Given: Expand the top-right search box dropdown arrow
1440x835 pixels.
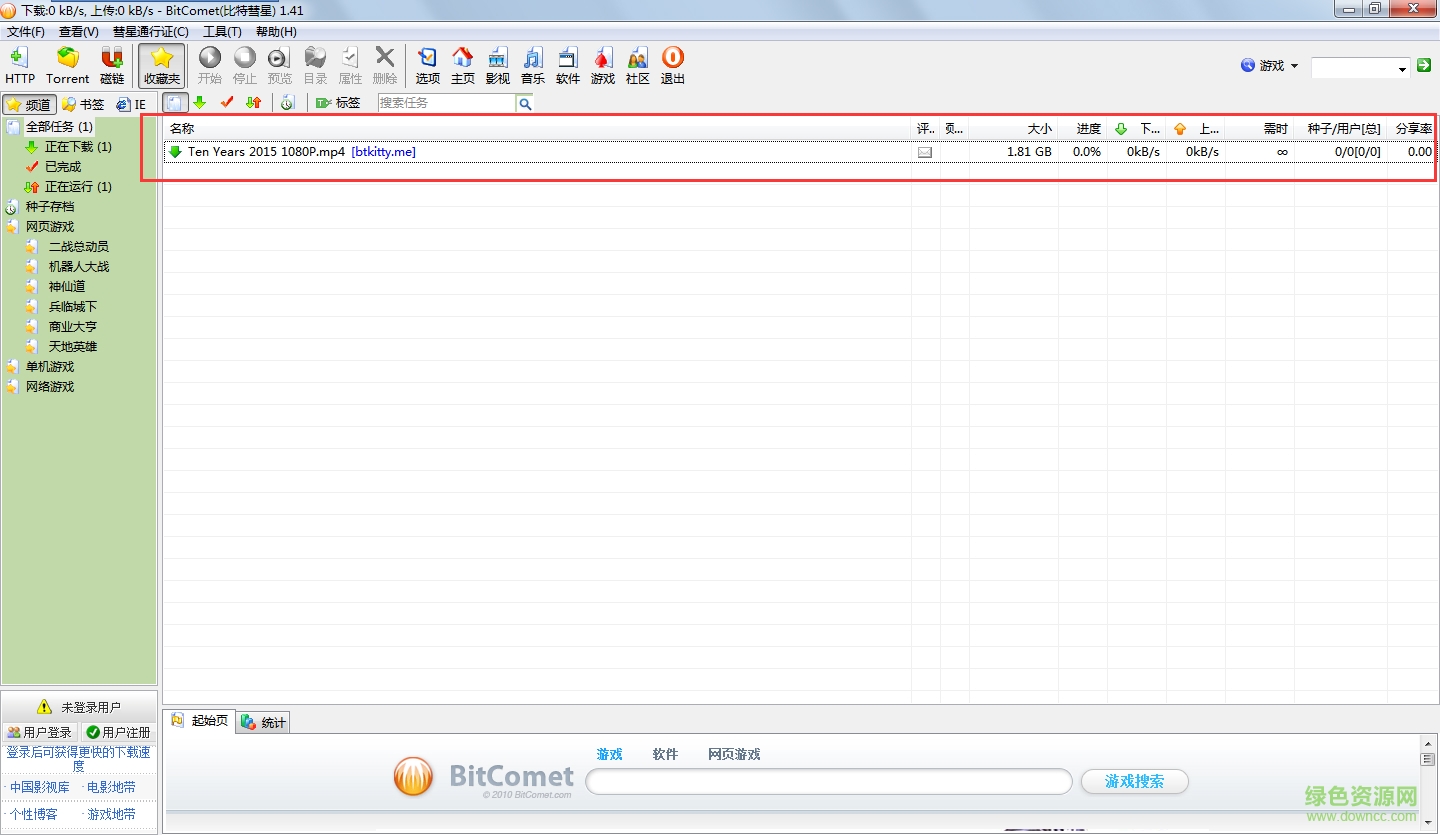Looking at the screenshot, I should point(1402,68).
